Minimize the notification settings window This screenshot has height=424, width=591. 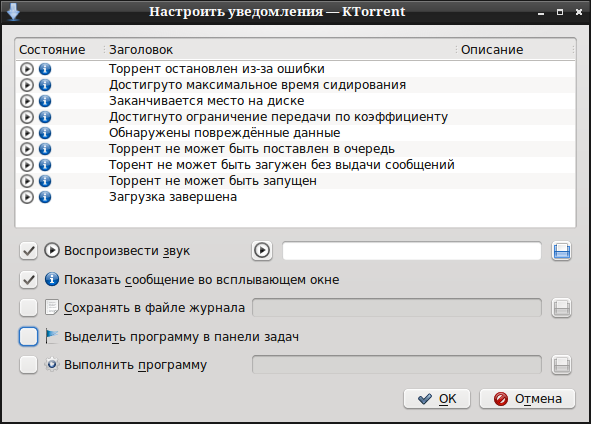(541, 13)
